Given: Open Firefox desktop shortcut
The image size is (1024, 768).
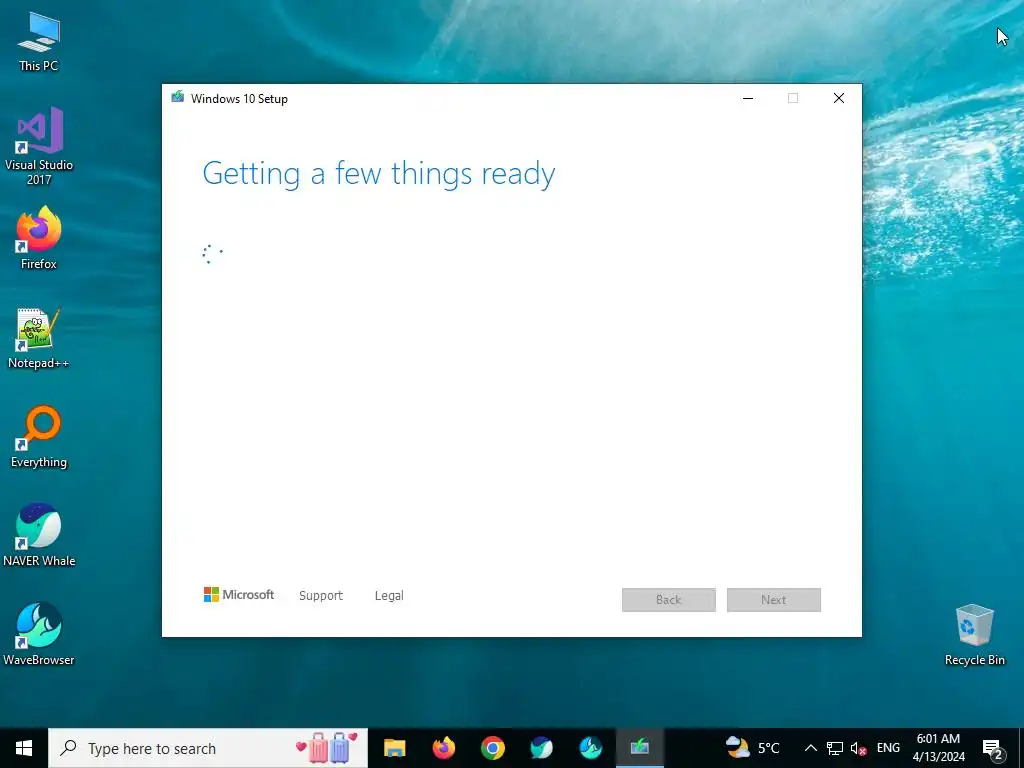Looking at the screenshot, I should pos(39,238).
